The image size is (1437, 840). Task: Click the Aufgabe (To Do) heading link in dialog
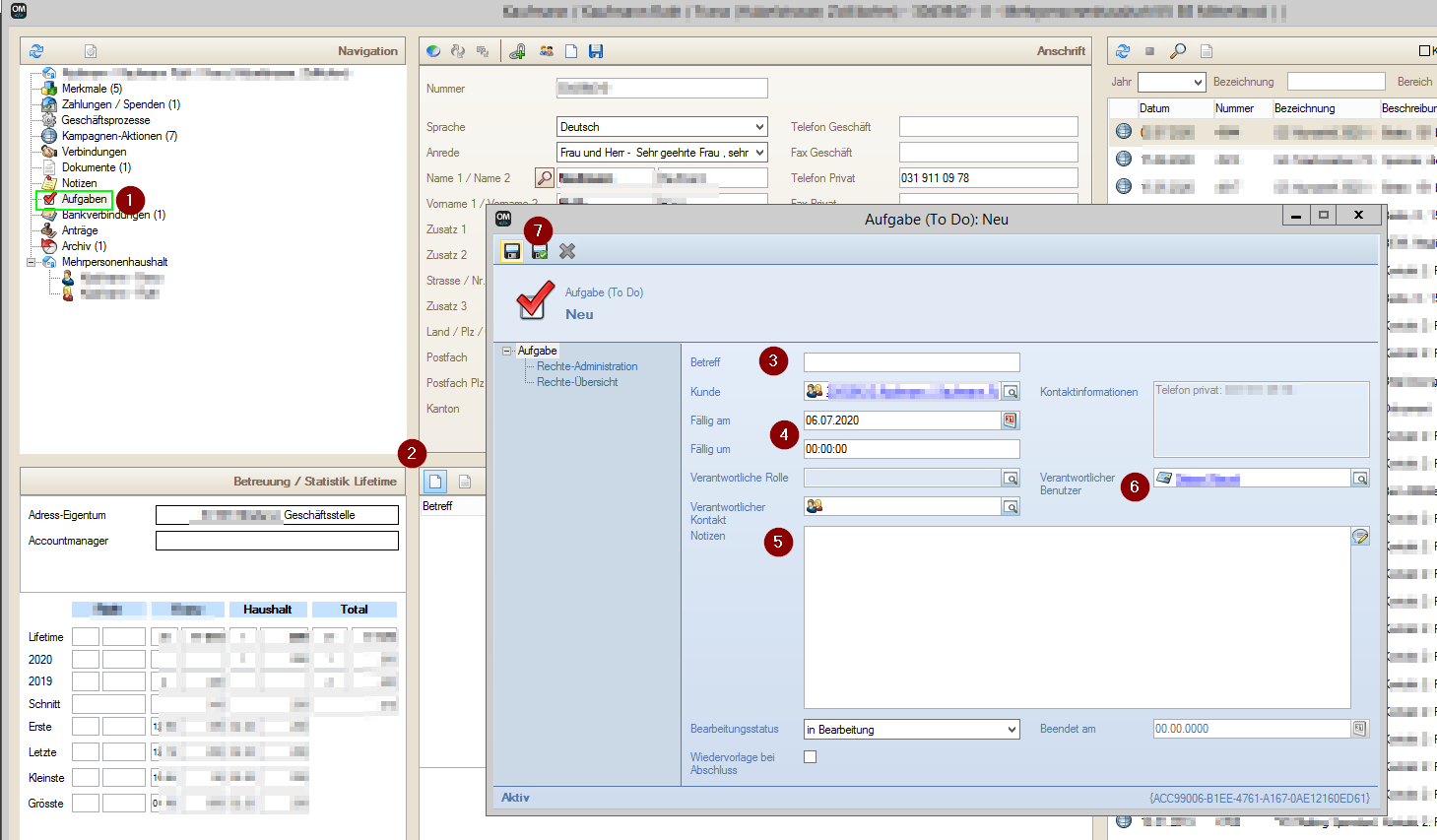pos(604,292)
